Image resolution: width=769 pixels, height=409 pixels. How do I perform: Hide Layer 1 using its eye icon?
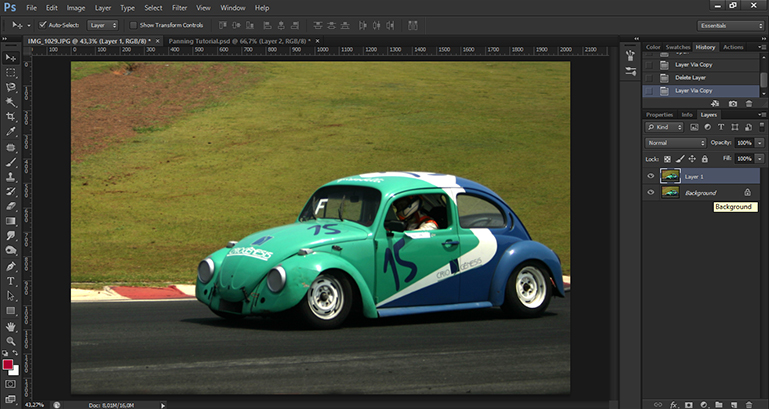coord(651,176)
